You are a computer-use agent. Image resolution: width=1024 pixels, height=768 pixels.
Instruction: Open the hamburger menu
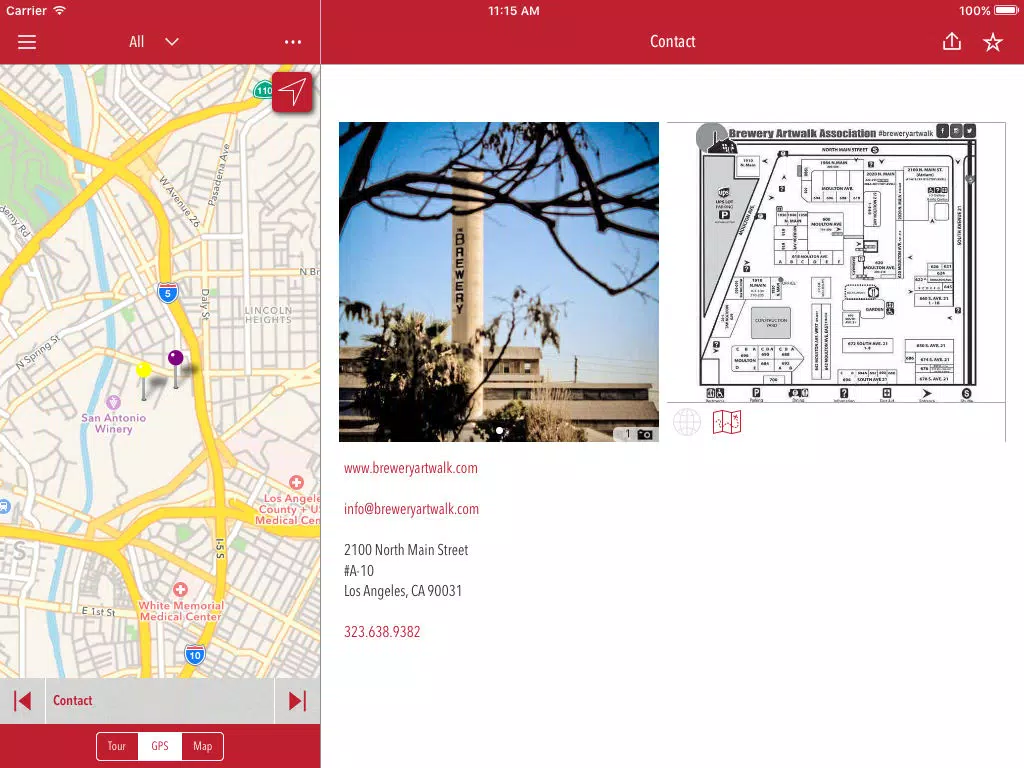[x=27, y=42]
